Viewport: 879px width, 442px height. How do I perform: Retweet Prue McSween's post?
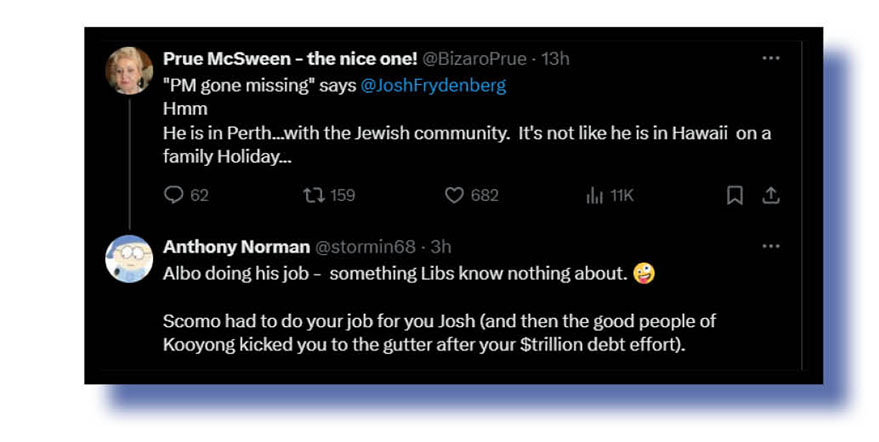(x=311, y=195)
